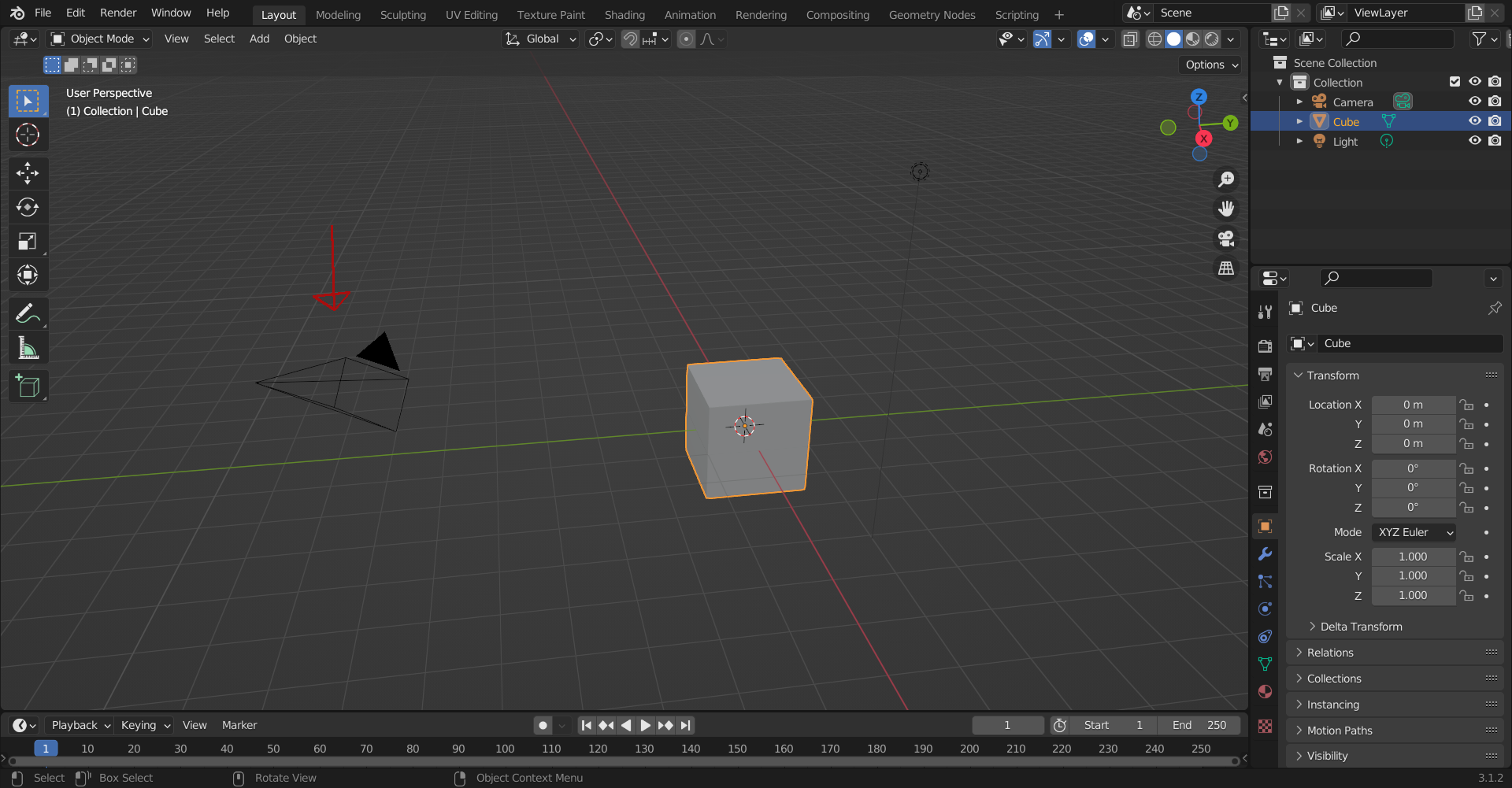
Task: Click the pan view hand icon
Action: (1226, 209)
